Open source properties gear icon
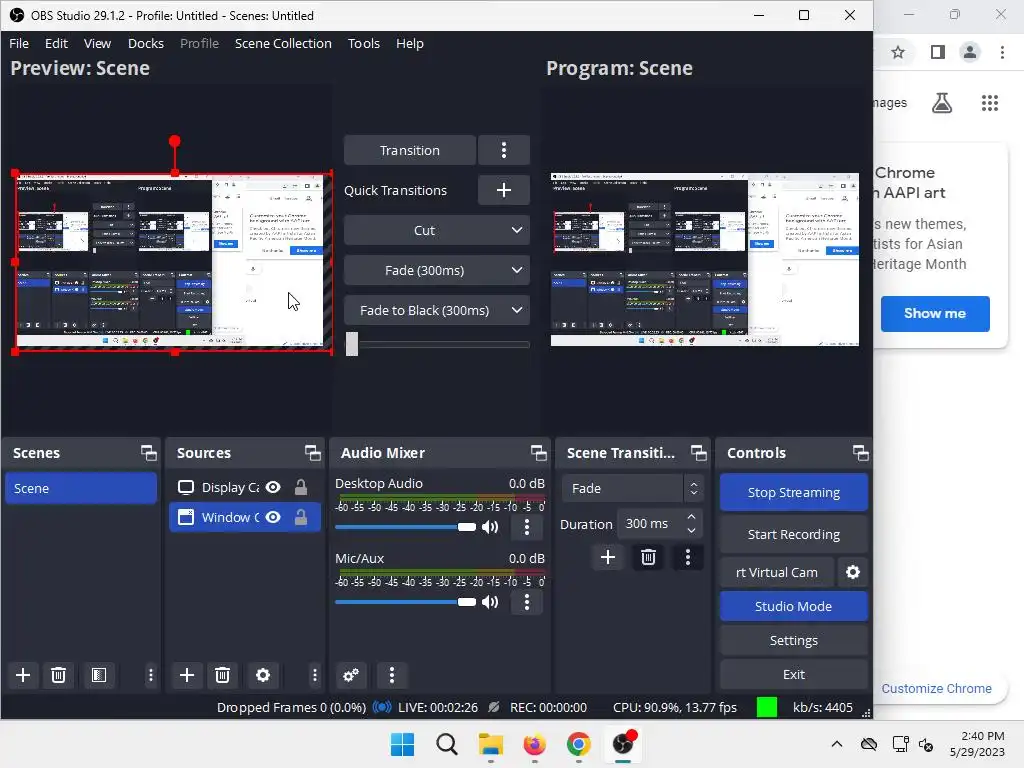This screenshot has width=1024, height=768. [x=263, y=675]
